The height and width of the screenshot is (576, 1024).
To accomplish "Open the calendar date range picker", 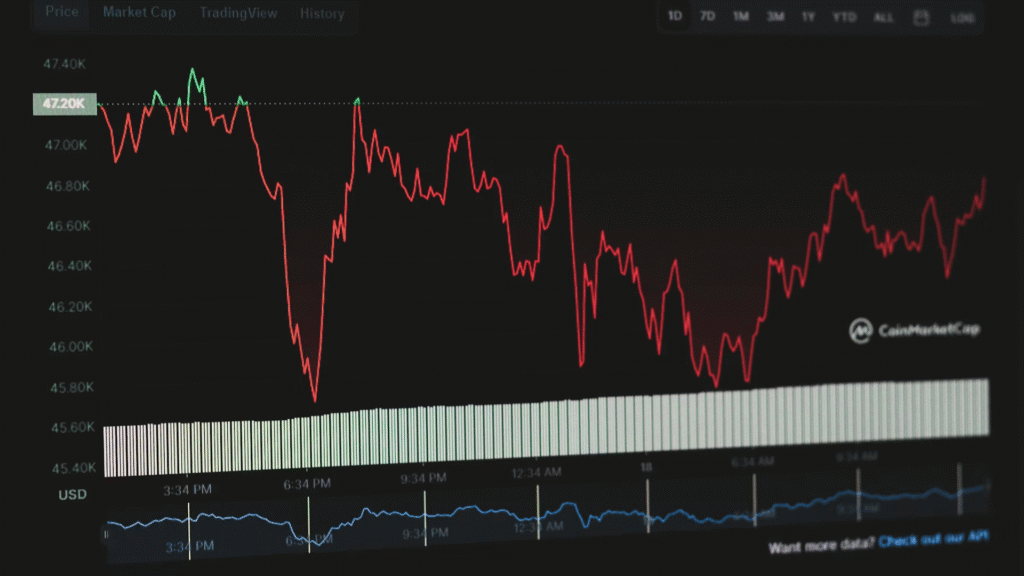I will coord(921,17).
